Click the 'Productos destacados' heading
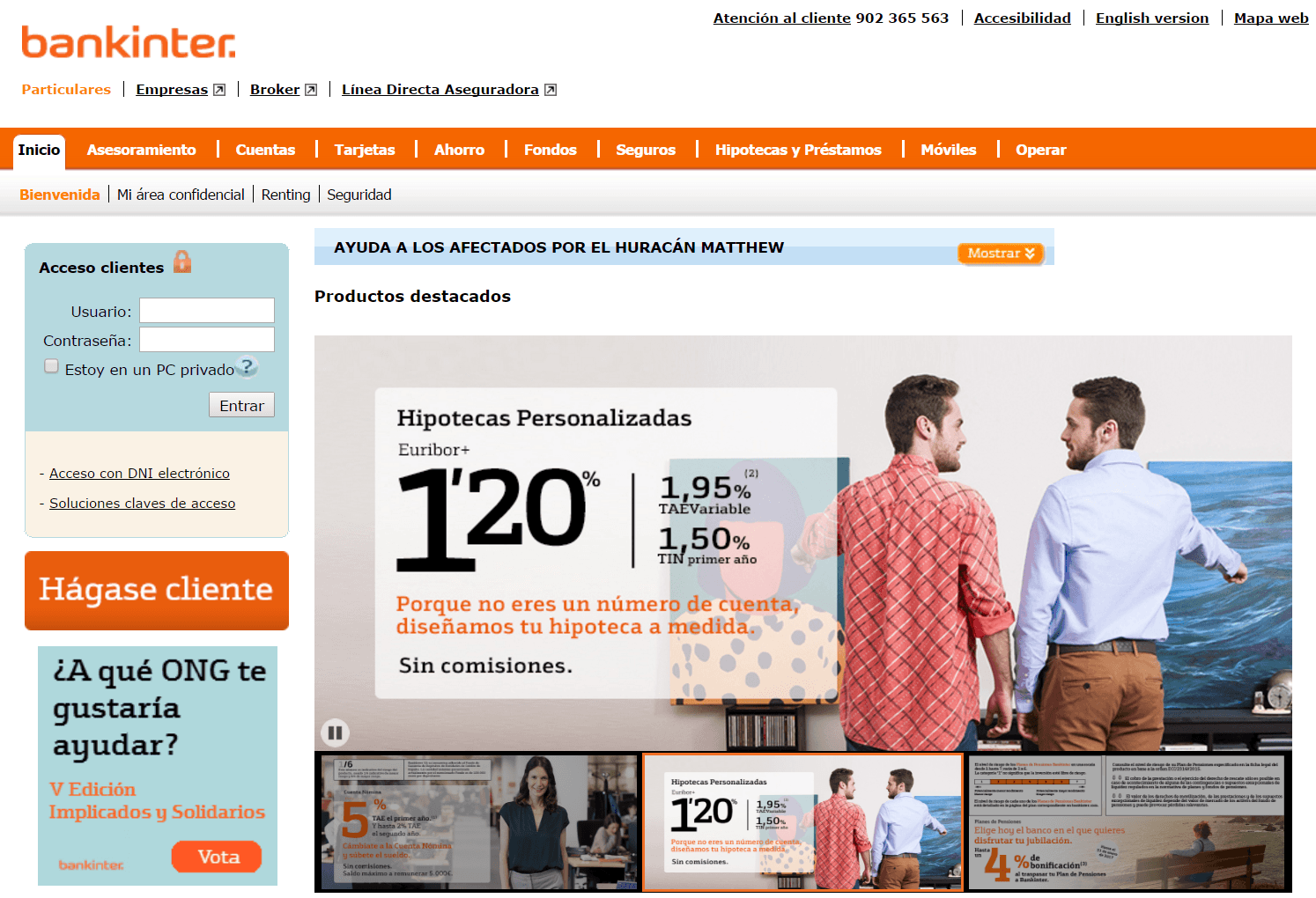Screen dimensions: 1316x898 (412, 297)
